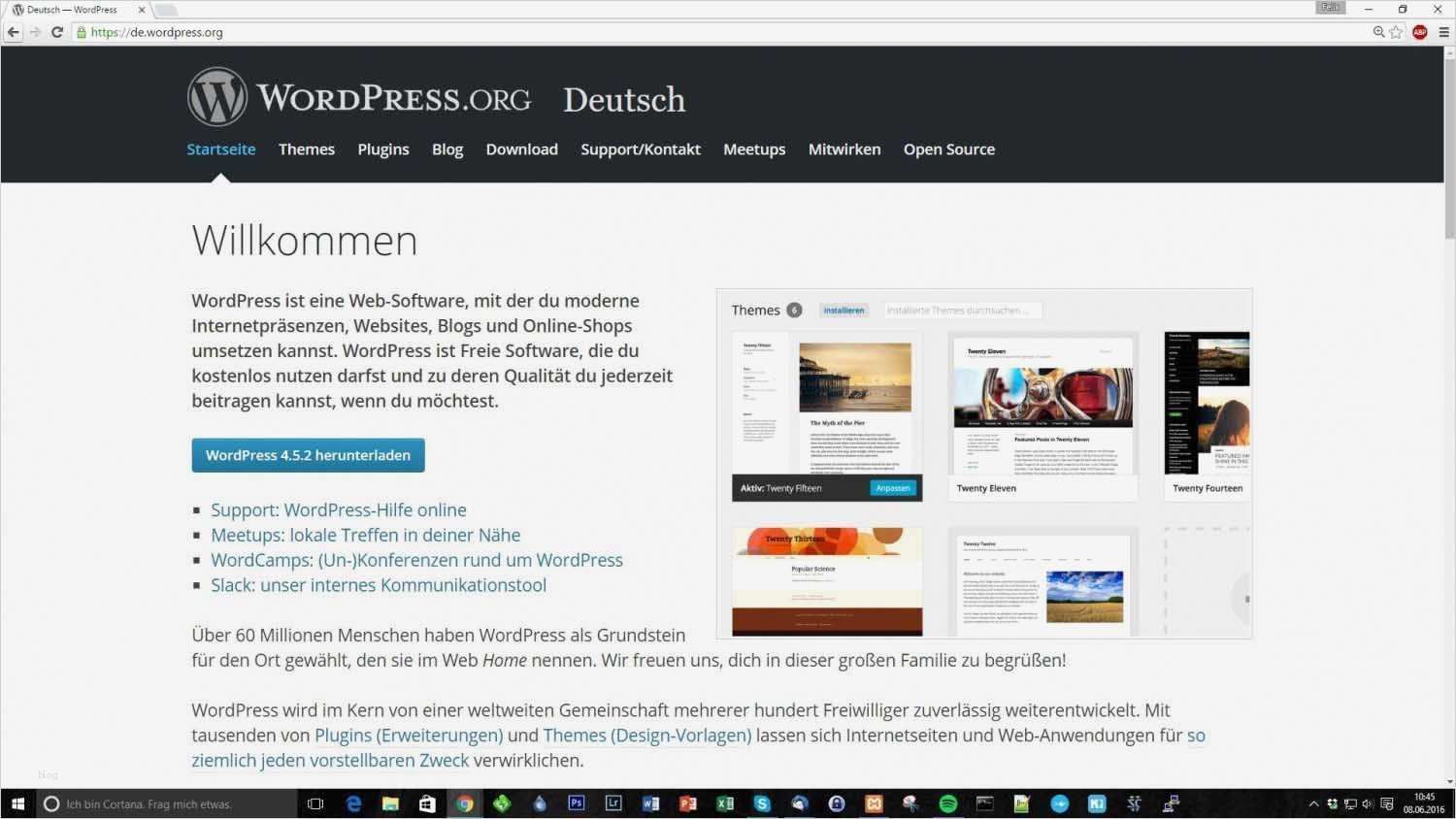Show hidden system tray icons
Viewport: 1456px width, 819px height.
pos(1314,803)
